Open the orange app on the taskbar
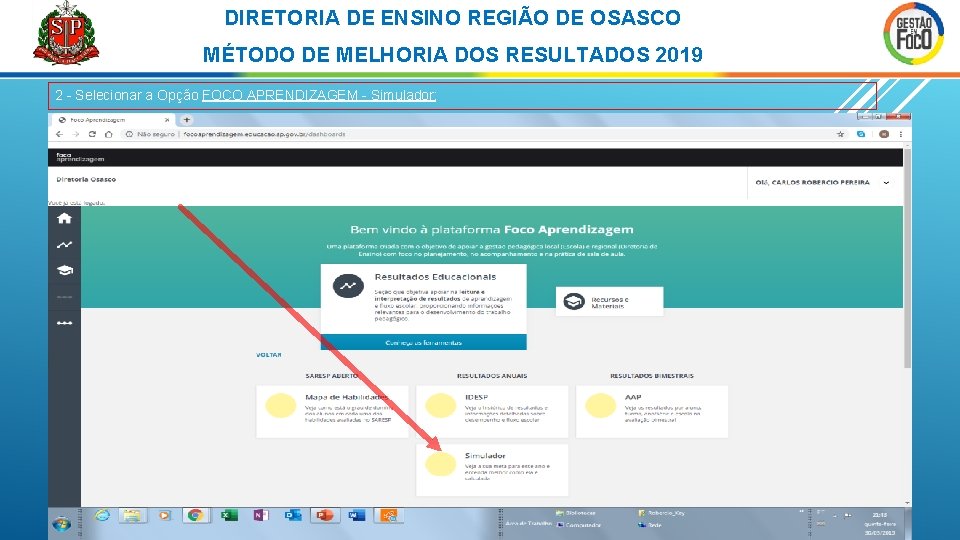This screenshot has width=960, height=540. 388,516
